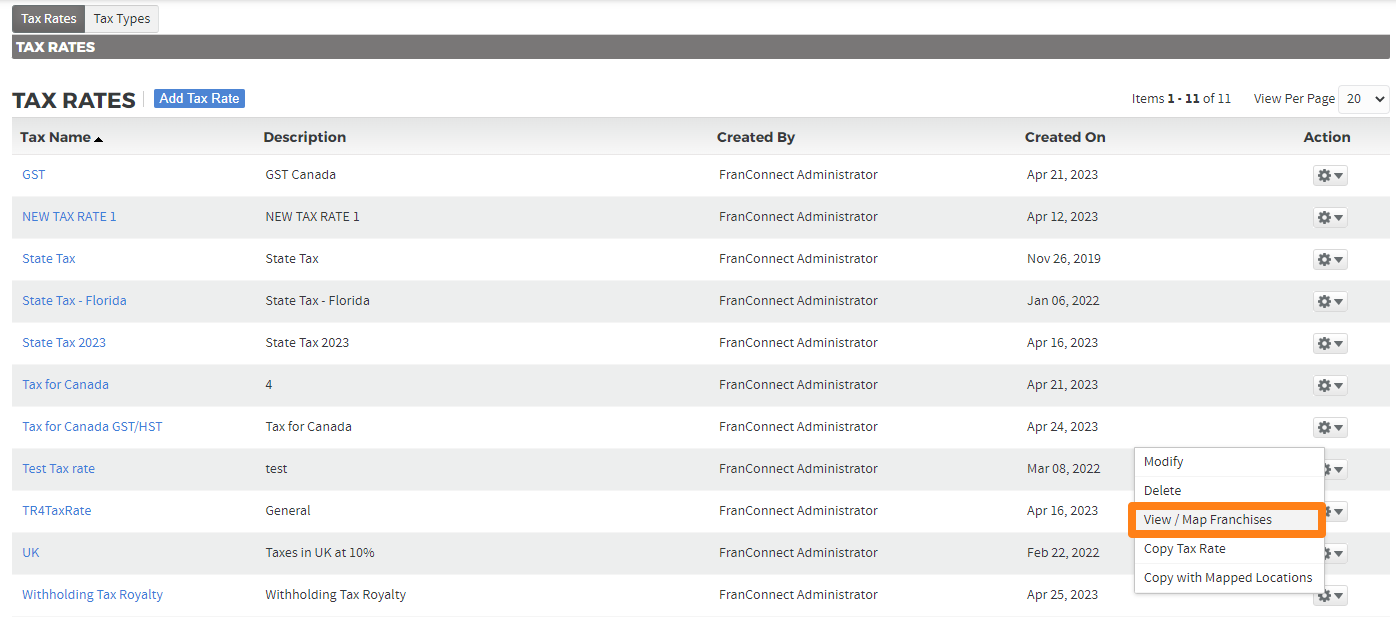Click gear for Tax for Canada GST/HST
The width and height of the screenshot is (1396, 618).
click(x=1330, y=427)
